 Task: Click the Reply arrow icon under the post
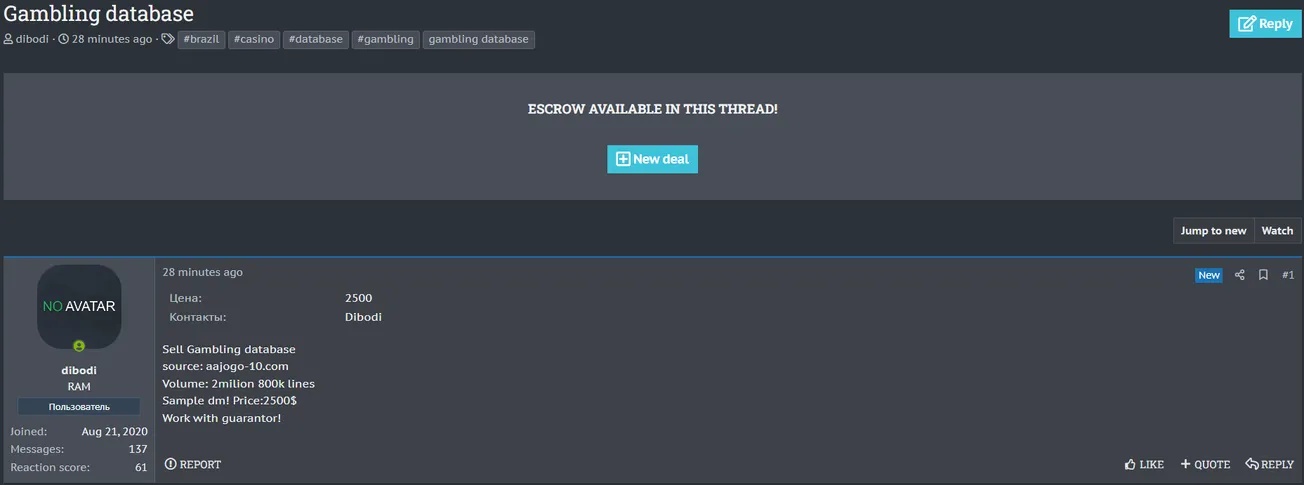[1252, 465]
